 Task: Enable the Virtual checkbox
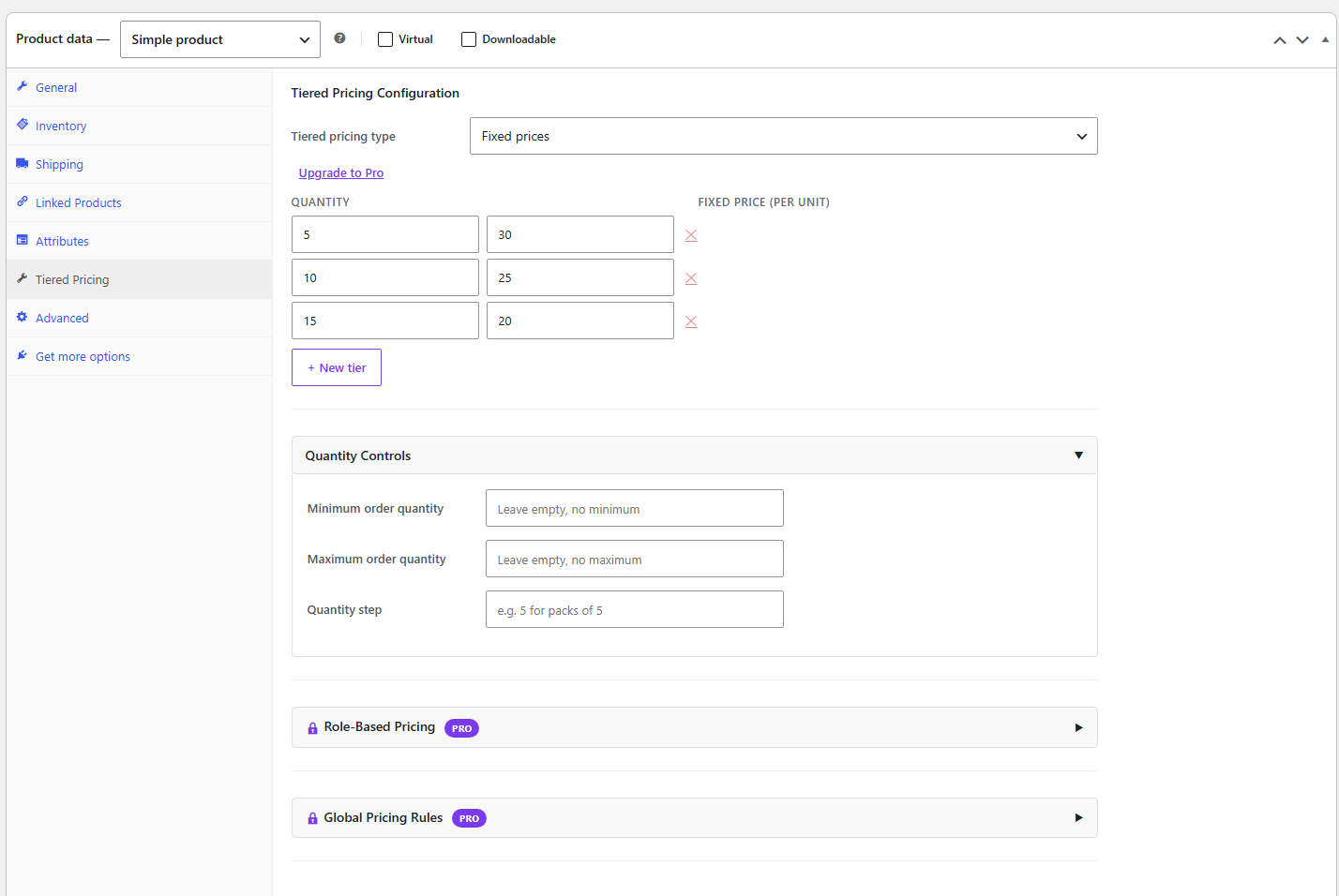pyautogui.click(x=385, y=39)
